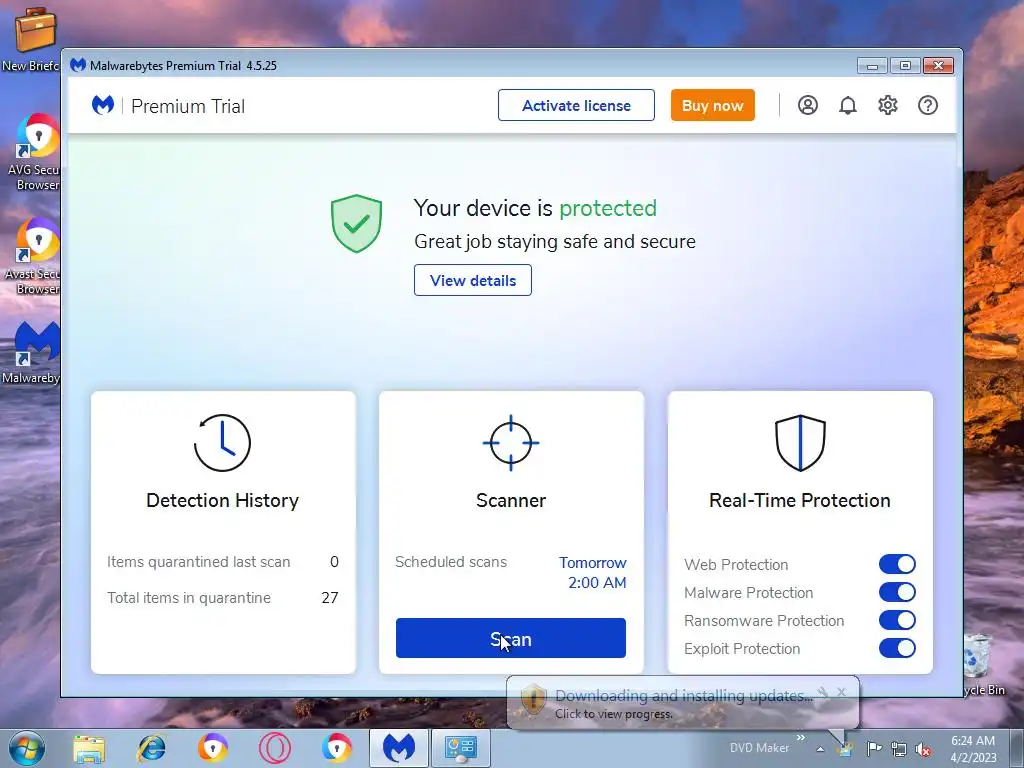Open Malwarebytes settings gear
Image resolution: width=1024 pixels, height=768 pixels.
[888, 105]
